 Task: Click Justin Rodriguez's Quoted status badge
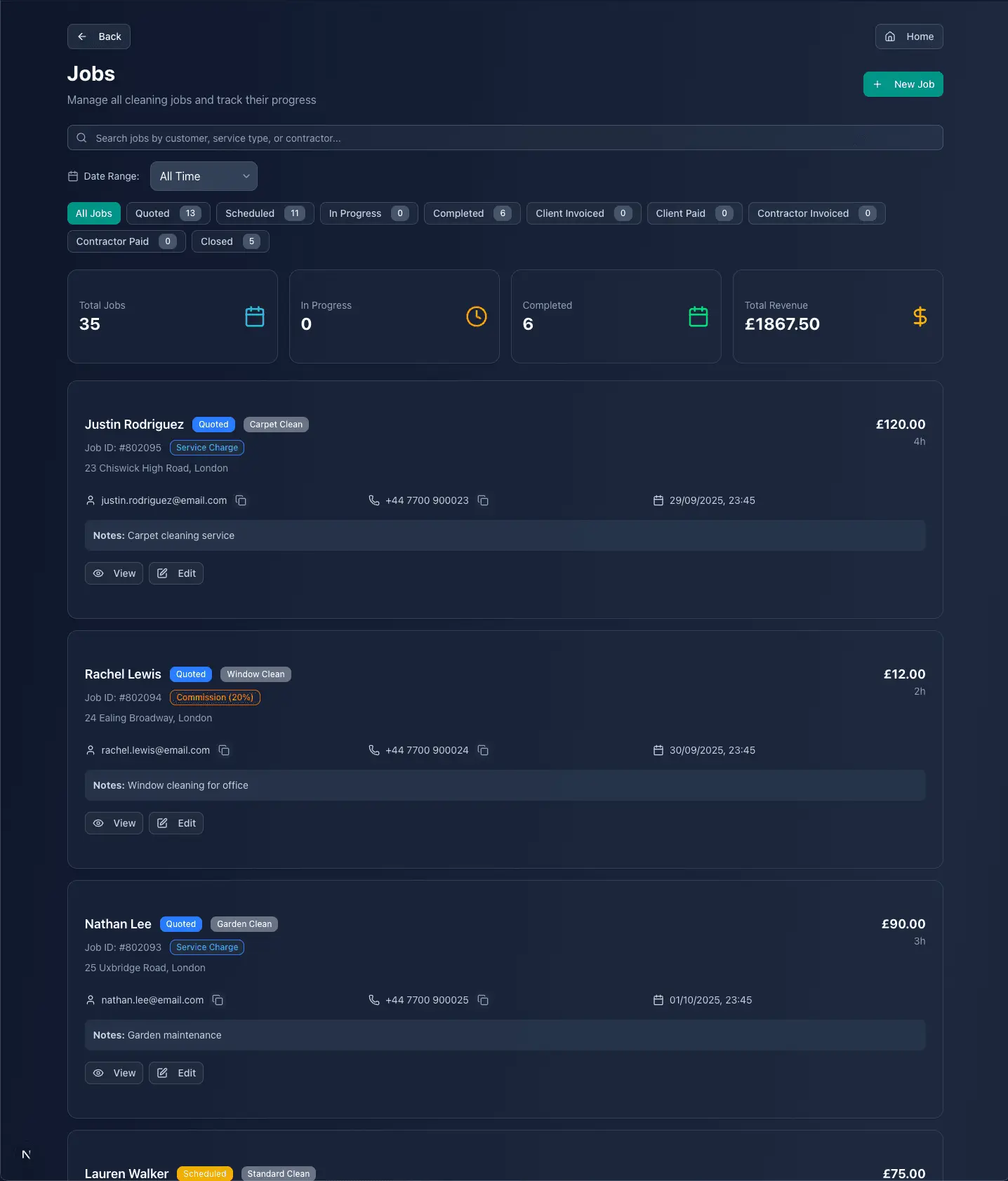(x=213, y=425)
